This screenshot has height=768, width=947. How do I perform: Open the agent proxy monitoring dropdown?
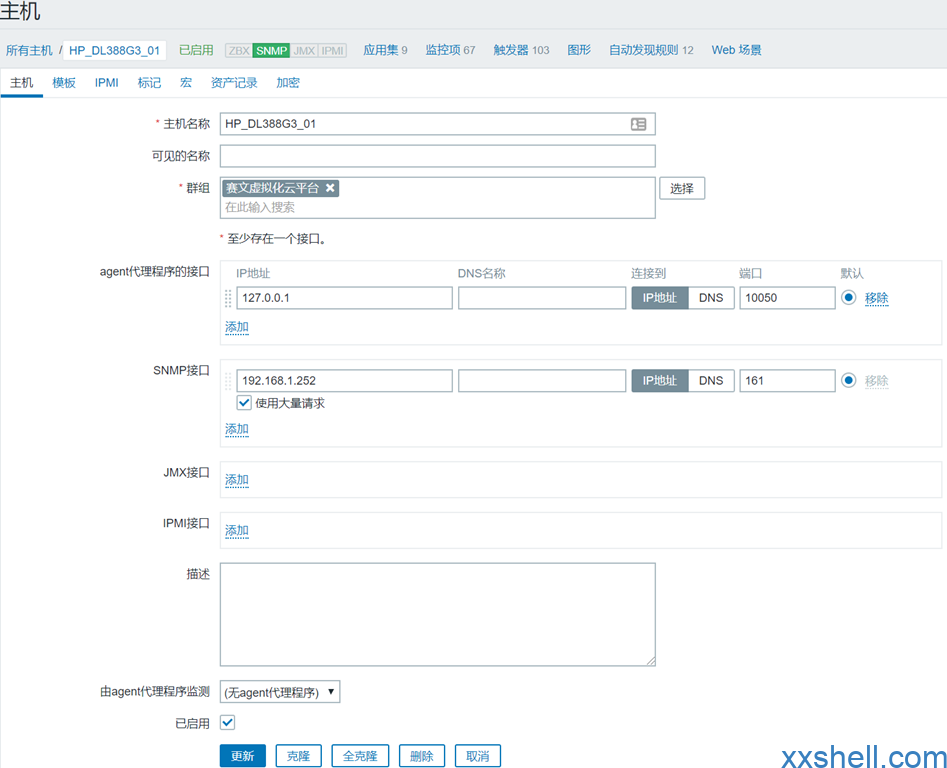tap(280, 692)
